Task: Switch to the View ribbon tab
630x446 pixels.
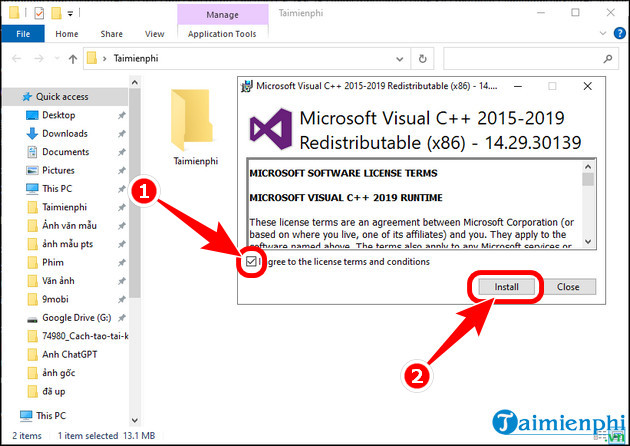Action: [154, 34]
